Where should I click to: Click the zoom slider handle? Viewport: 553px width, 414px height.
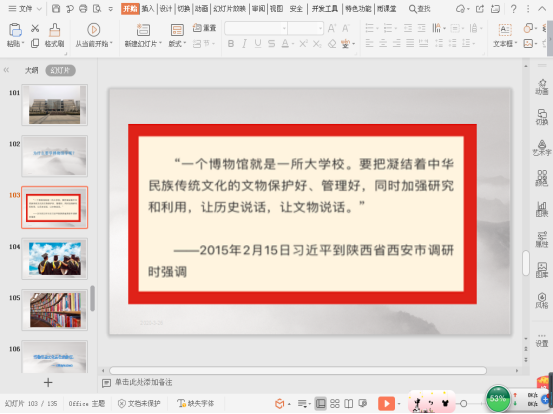click(x=463, y=403)
